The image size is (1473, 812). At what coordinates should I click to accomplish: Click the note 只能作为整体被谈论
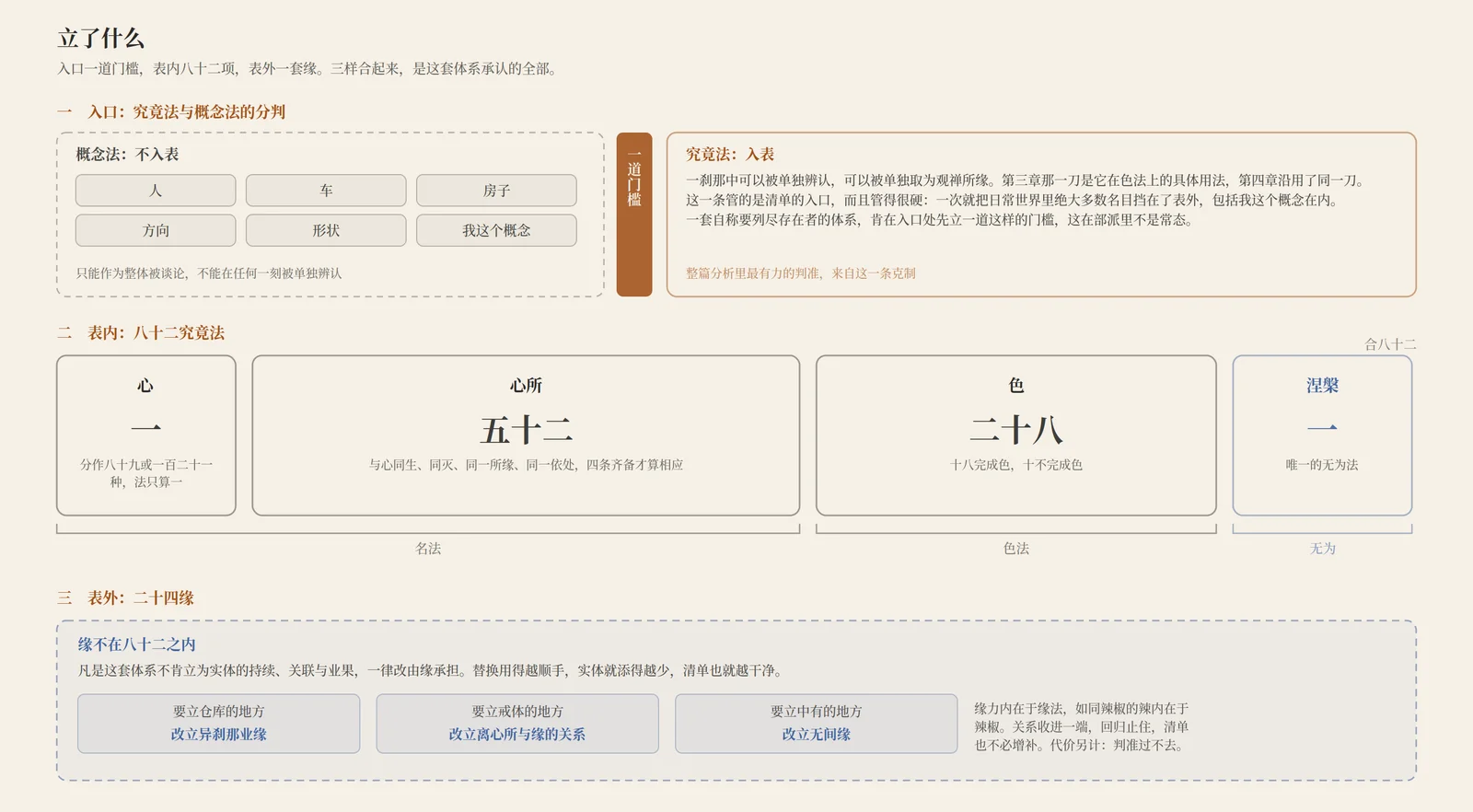tap(209, 273)
